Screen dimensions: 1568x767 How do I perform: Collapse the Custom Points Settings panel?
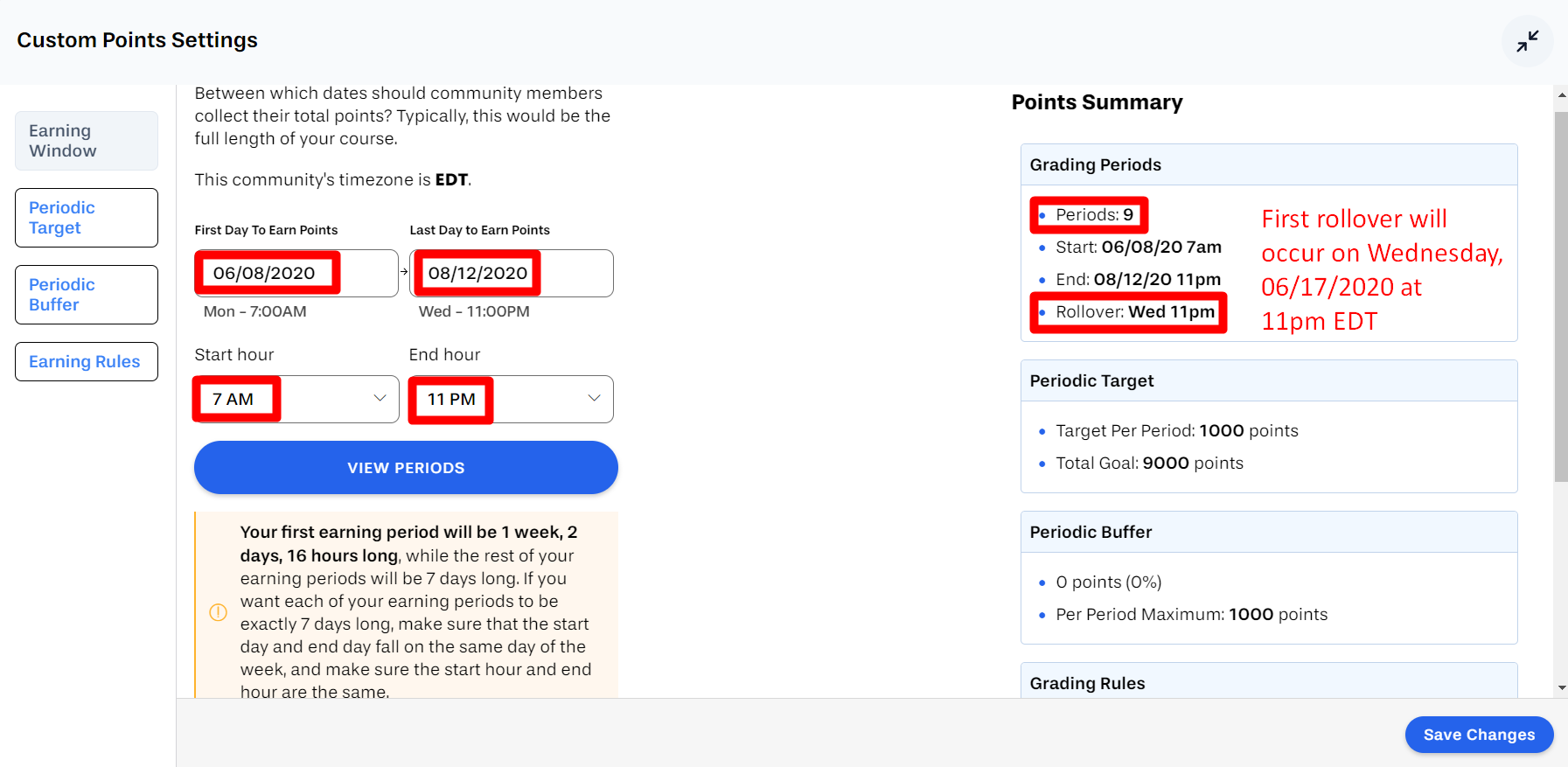tap(1527, 41)
